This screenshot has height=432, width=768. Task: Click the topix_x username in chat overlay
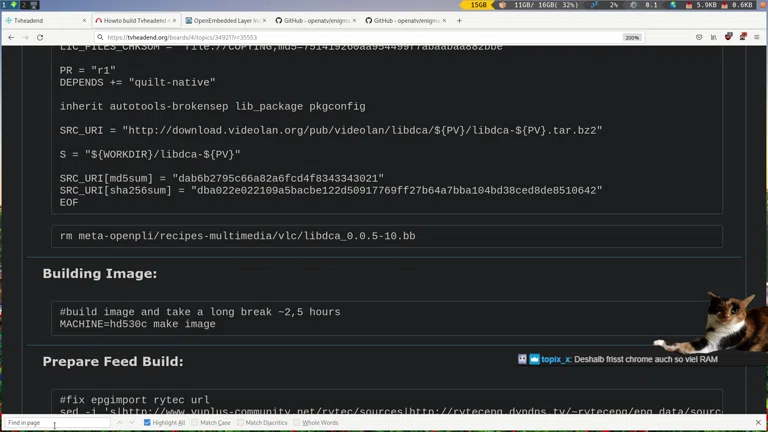(x=555, y=359)
